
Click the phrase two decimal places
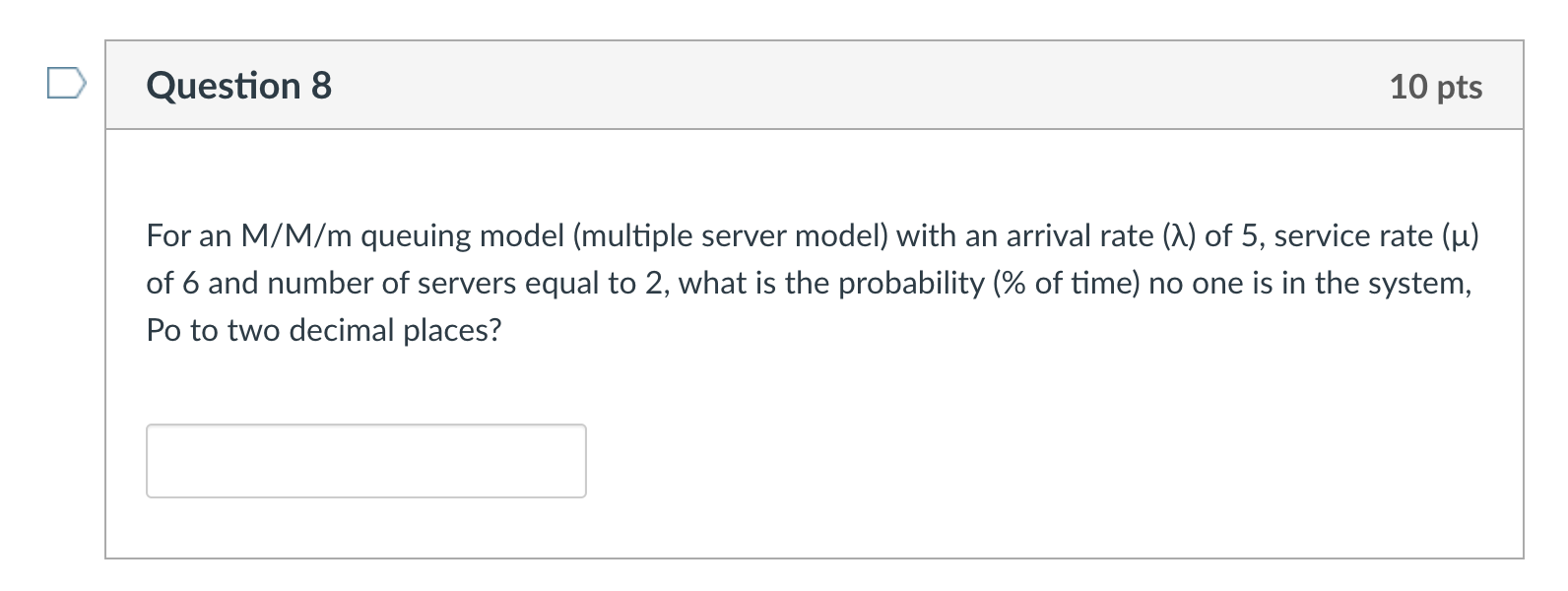363,330
